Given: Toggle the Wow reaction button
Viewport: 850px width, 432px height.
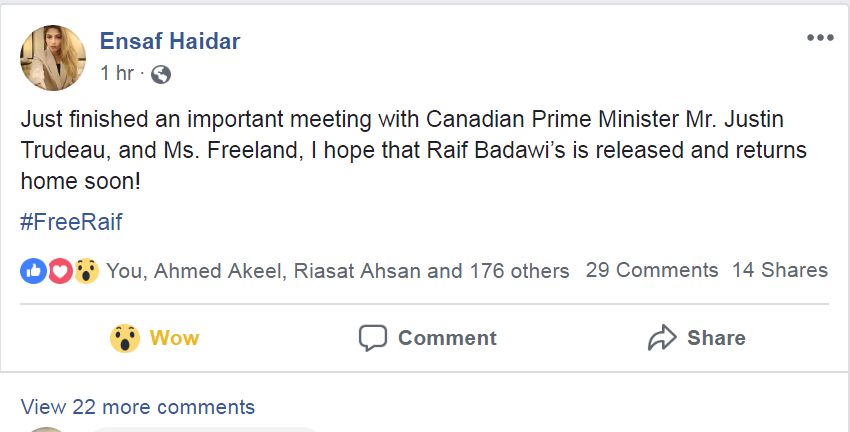Looking at the screenshot, I should coord(155,338).
